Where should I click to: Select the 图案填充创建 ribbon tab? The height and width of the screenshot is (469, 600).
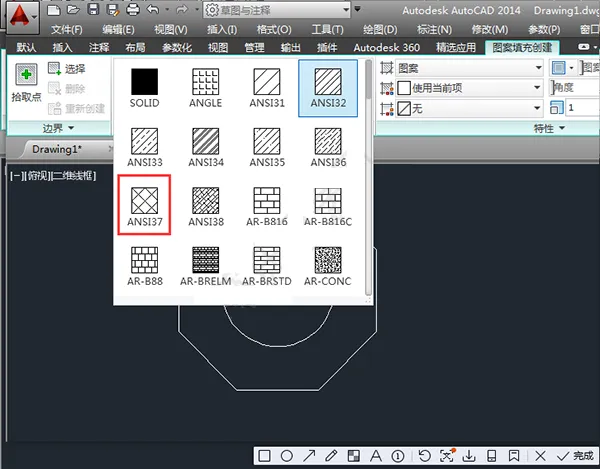(x=522, y=47)
